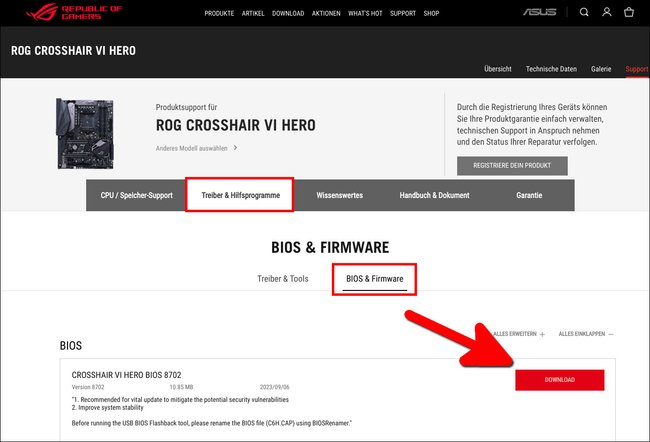
Task: Select the red Support product tab
Action: (x=637, y=69)
